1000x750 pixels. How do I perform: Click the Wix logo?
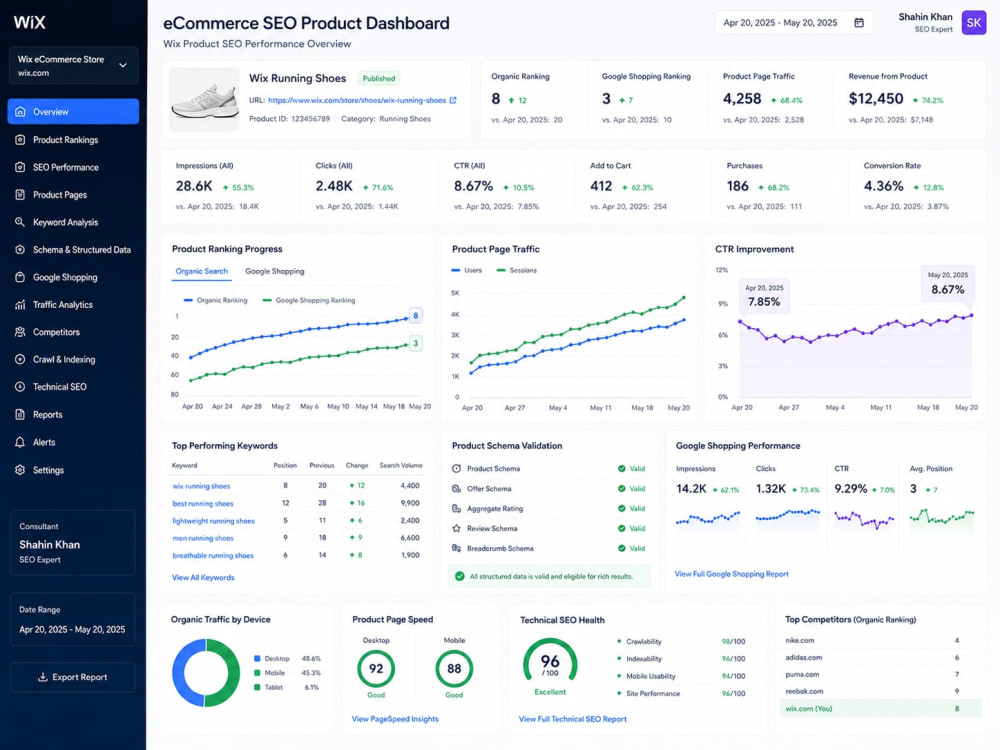click(29, 22)
